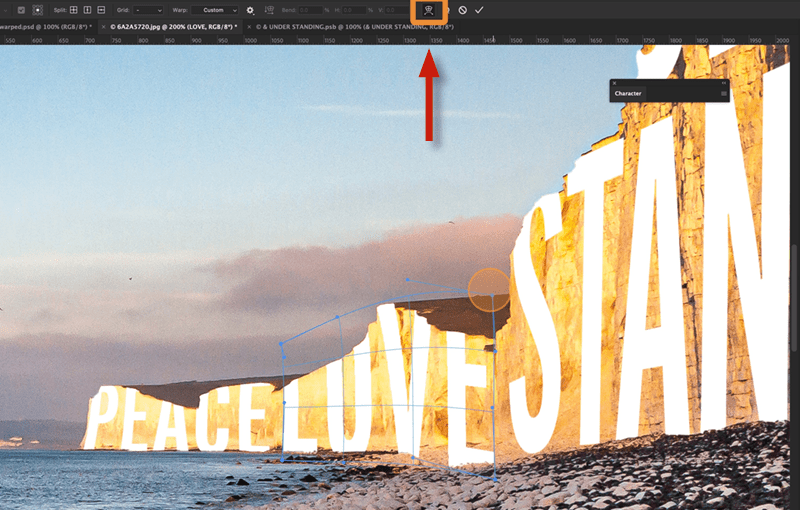This screenshot has height=510, width=800.
Task: Commit the warp with the checkmark
Action: point(479,9)
